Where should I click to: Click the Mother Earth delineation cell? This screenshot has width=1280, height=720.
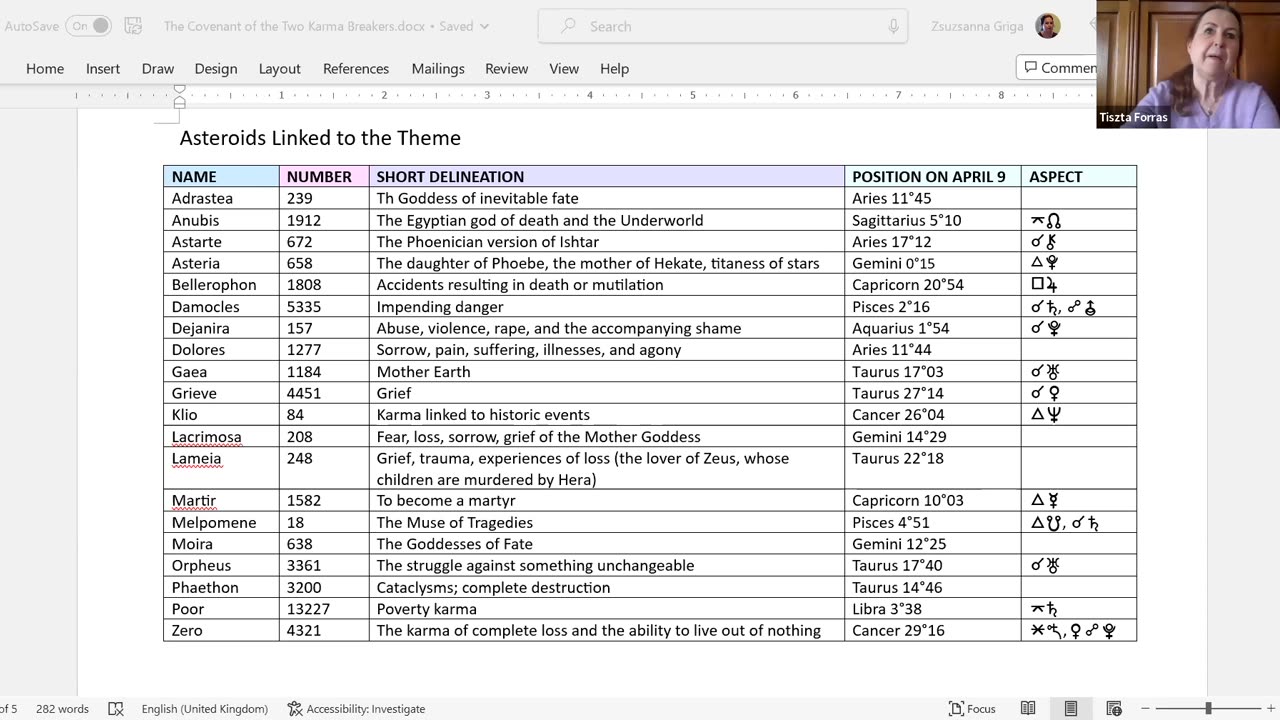(607, 372)
